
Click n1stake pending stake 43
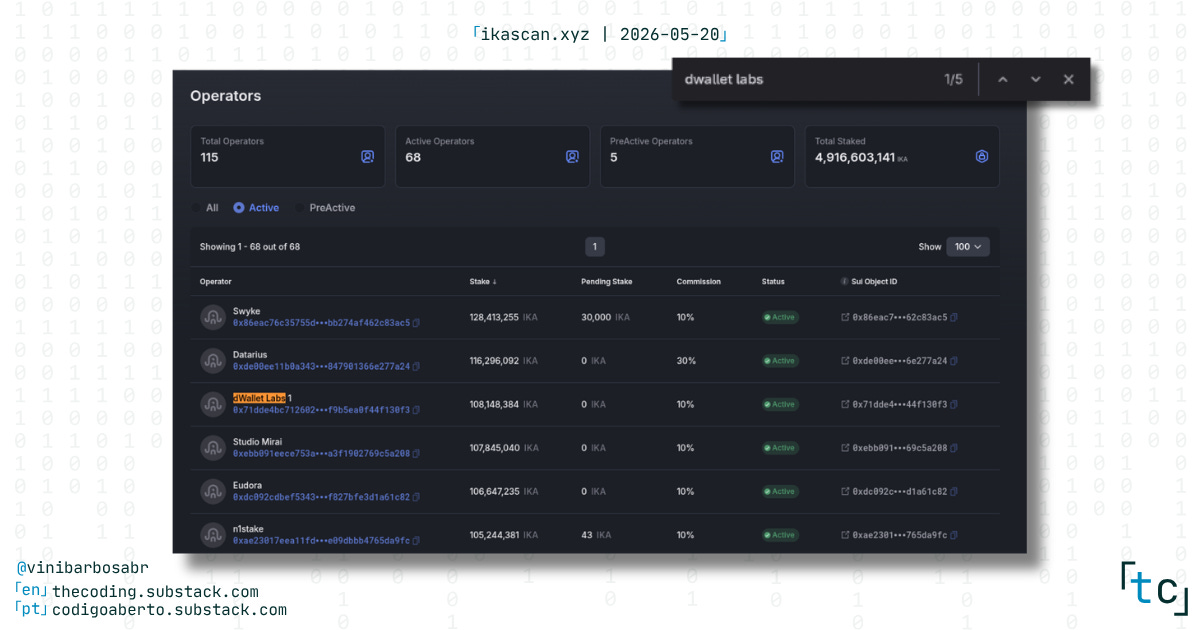(587, 535)
